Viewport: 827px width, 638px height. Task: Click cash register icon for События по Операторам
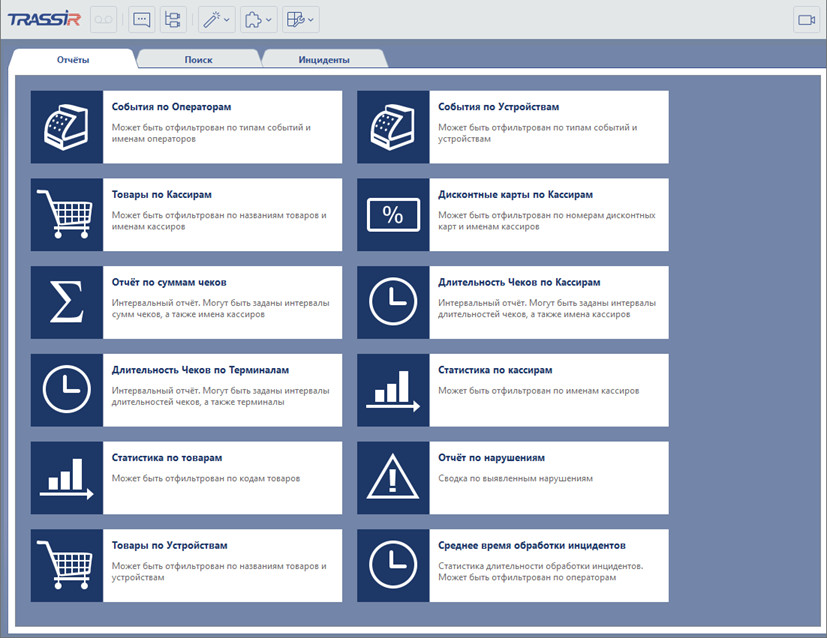[67, 127]
